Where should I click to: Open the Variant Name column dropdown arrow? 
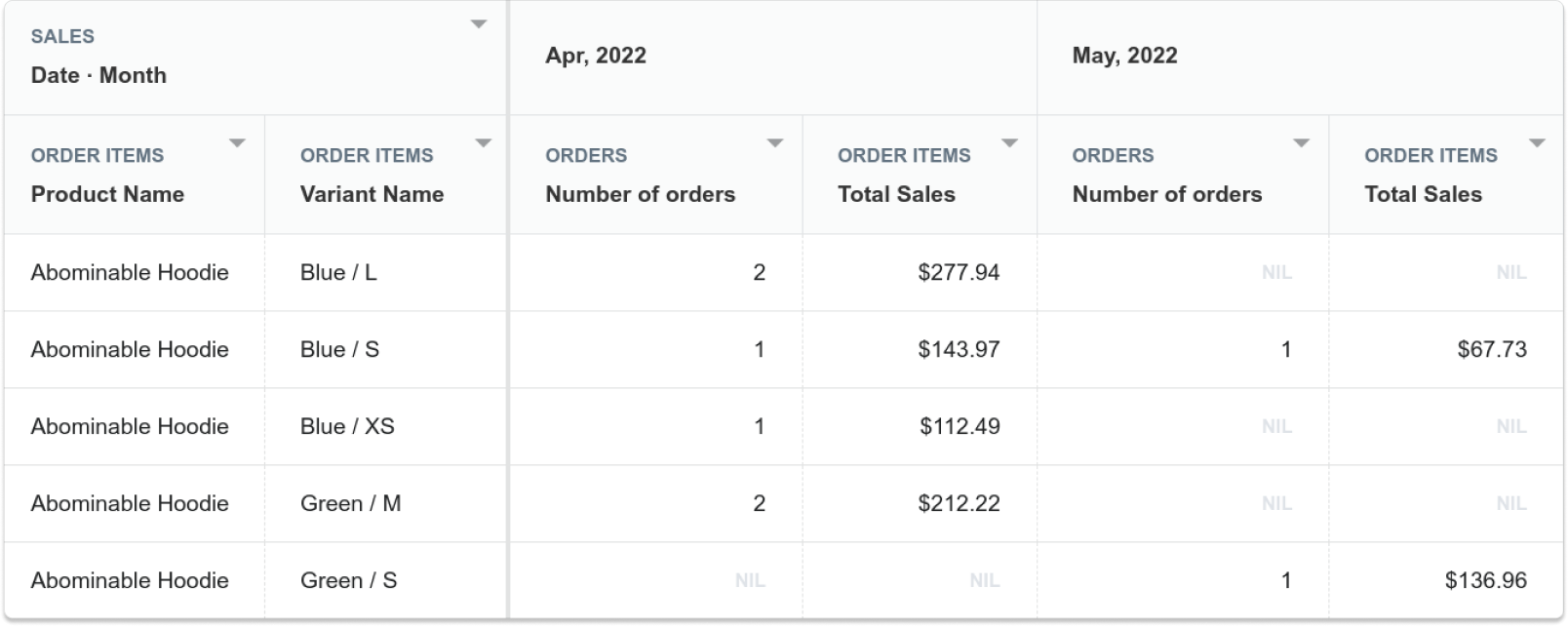tap(483, 143)
